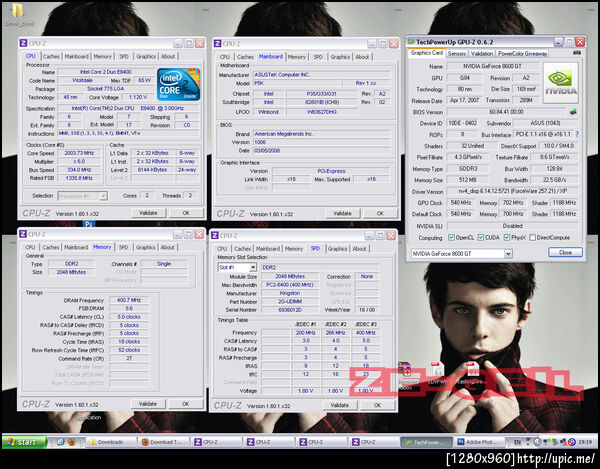600x469 pixels.
Task: Toggle the PhysX checkbox in GPU-Z
Action: (507, 238)
